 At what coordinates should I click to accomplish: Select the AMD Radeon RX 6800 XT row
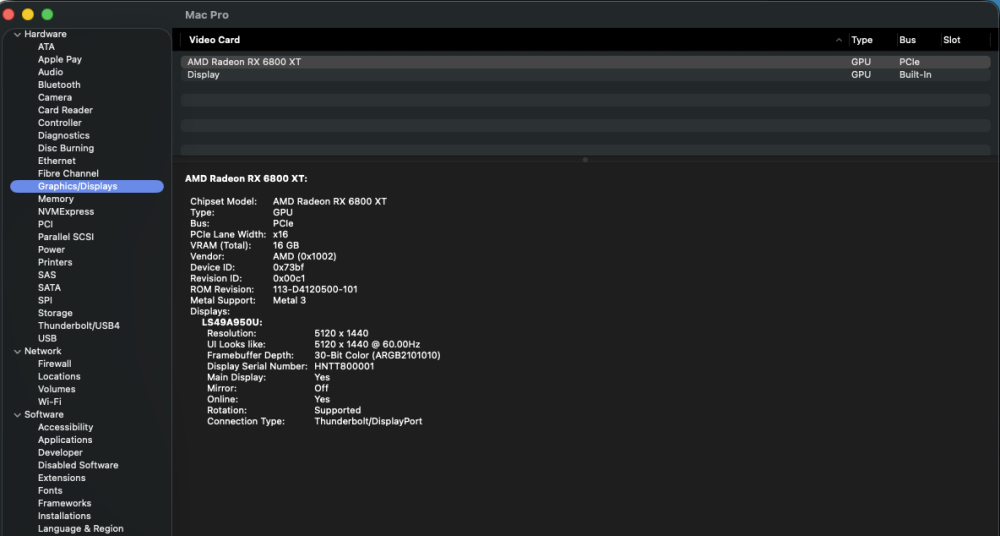[585, 62]
